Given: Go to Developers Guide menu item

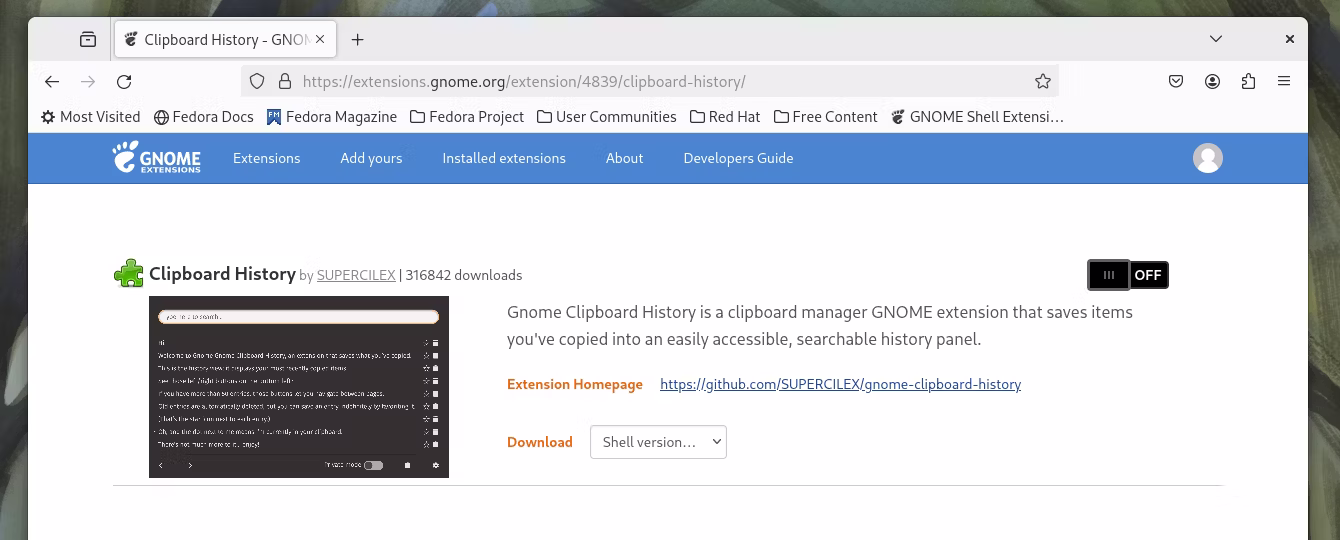Looking at the screenshot, I should tap(738, 158).
